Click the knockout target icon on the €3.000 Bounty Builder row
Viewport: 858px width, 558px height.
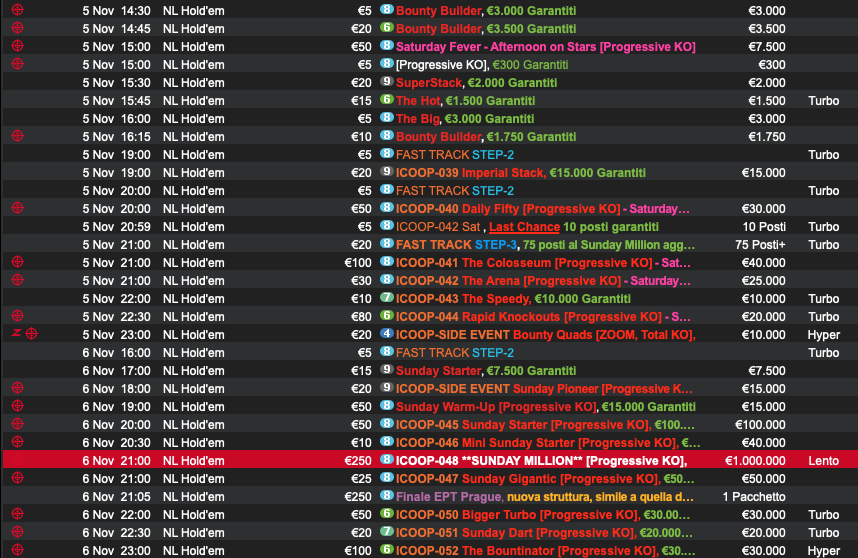click(18, 10)
